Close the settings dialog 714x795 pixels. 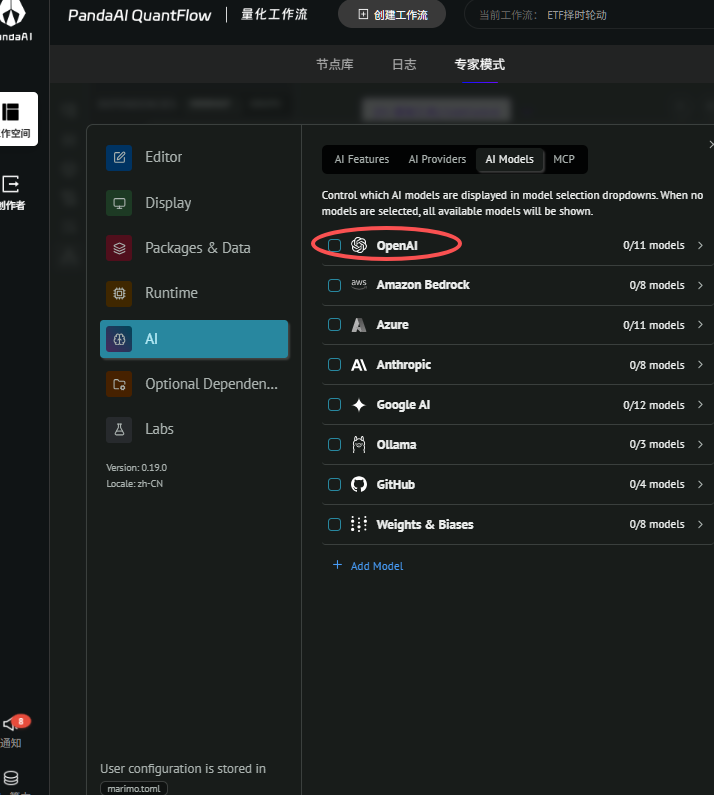point(710,144)
